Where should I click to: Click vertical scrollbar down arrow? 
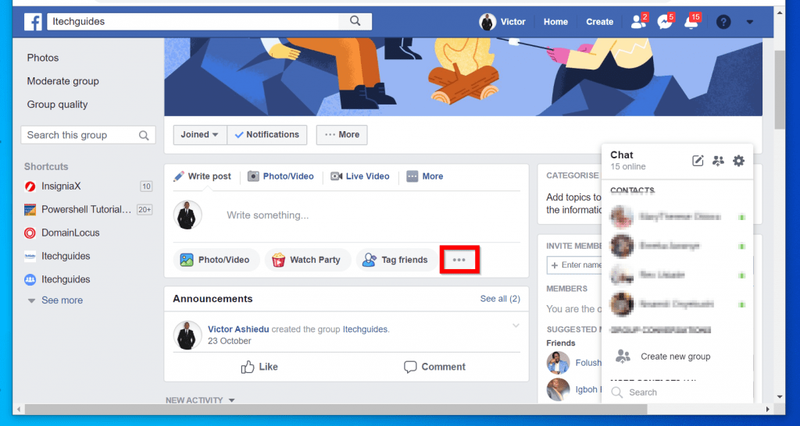click(x=779, y=397)
